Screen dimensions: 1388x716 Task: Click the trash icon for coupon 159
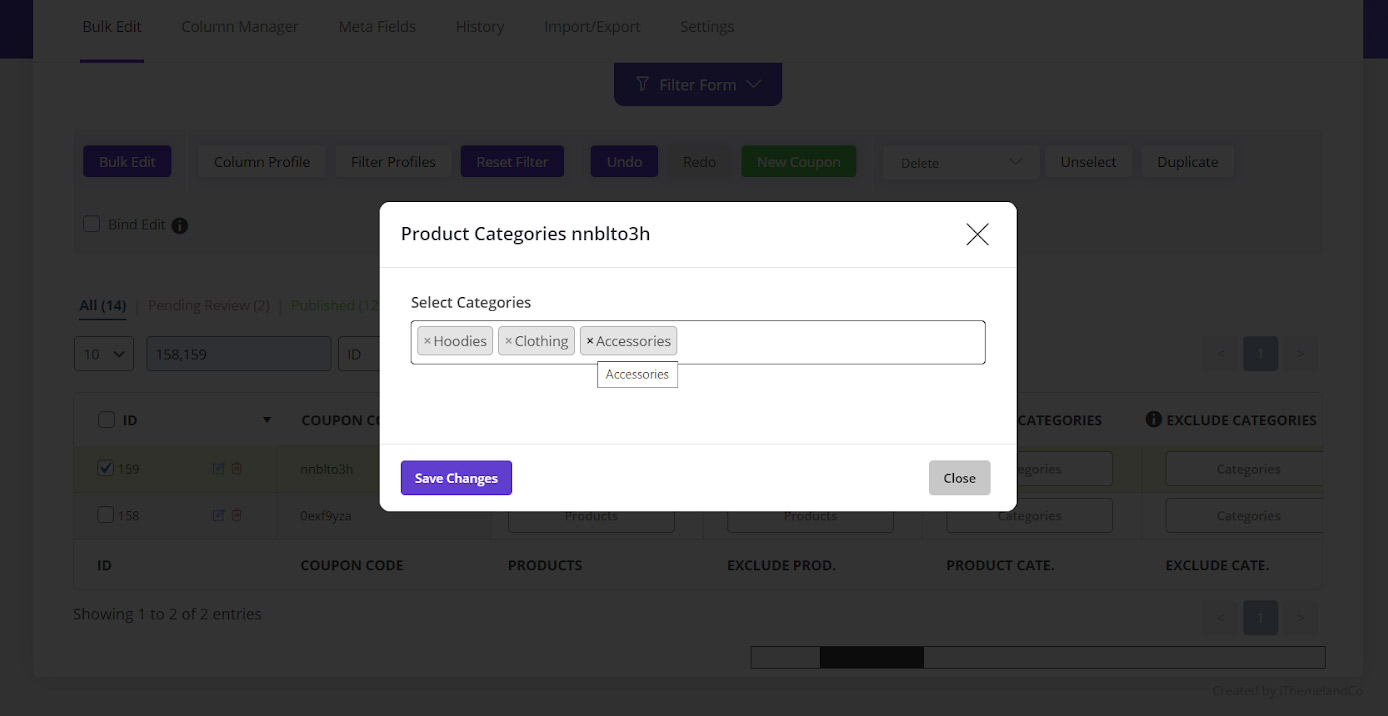click(237, 468)
